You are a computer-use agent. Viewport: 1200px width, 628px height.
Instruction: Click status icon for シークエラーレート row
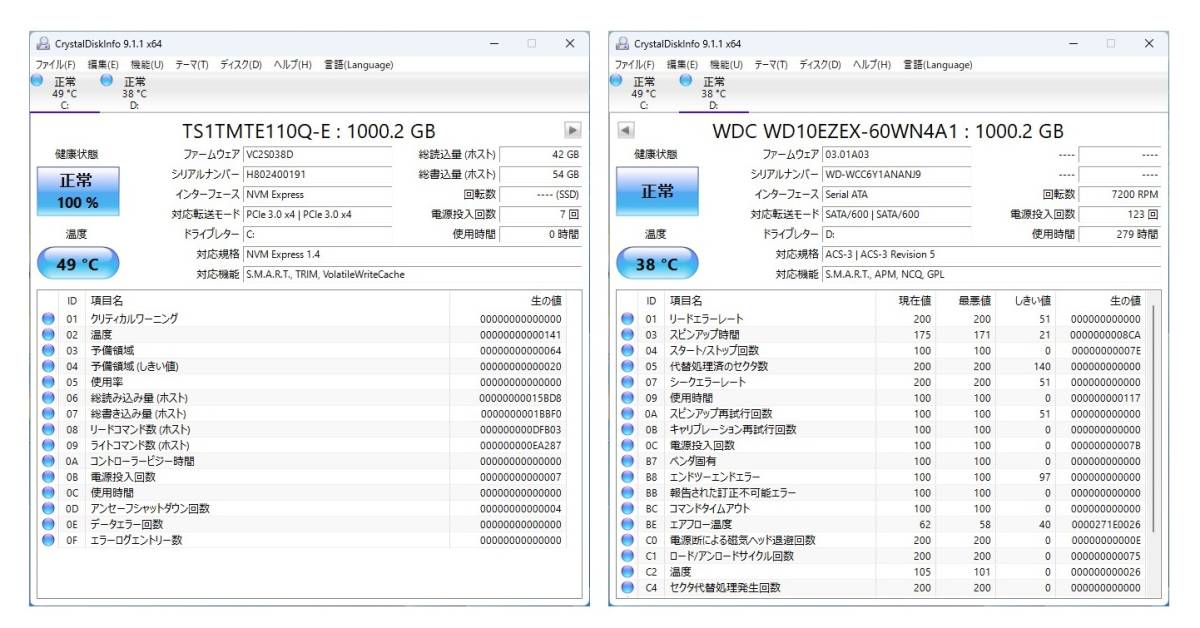[x=627, y=382]
